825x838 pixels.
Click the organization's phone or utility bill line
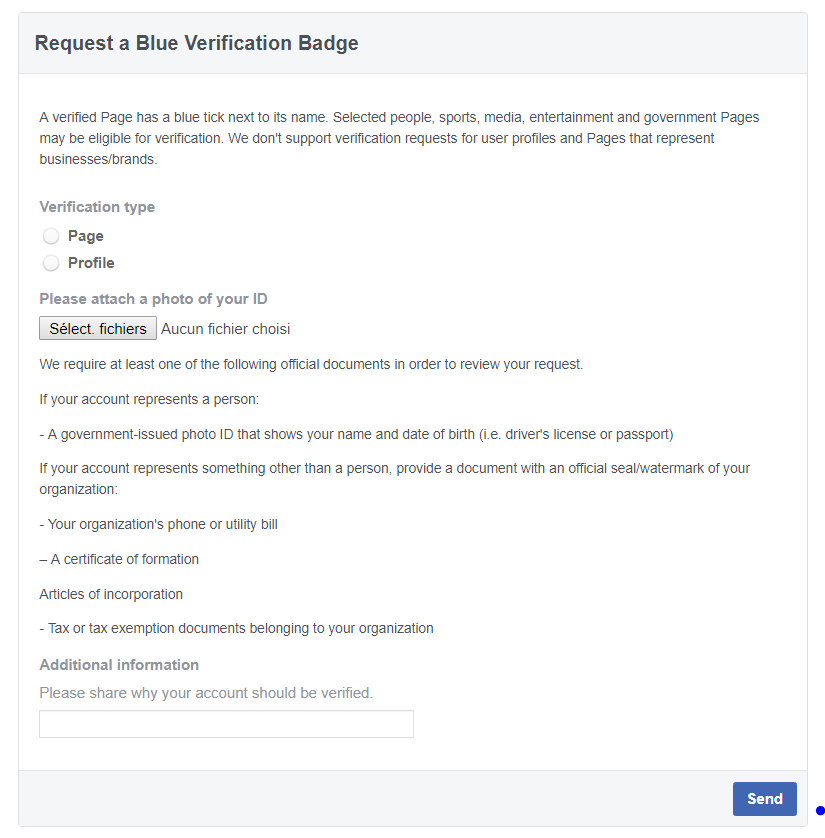pyautogui.click(x=159, y=524)
